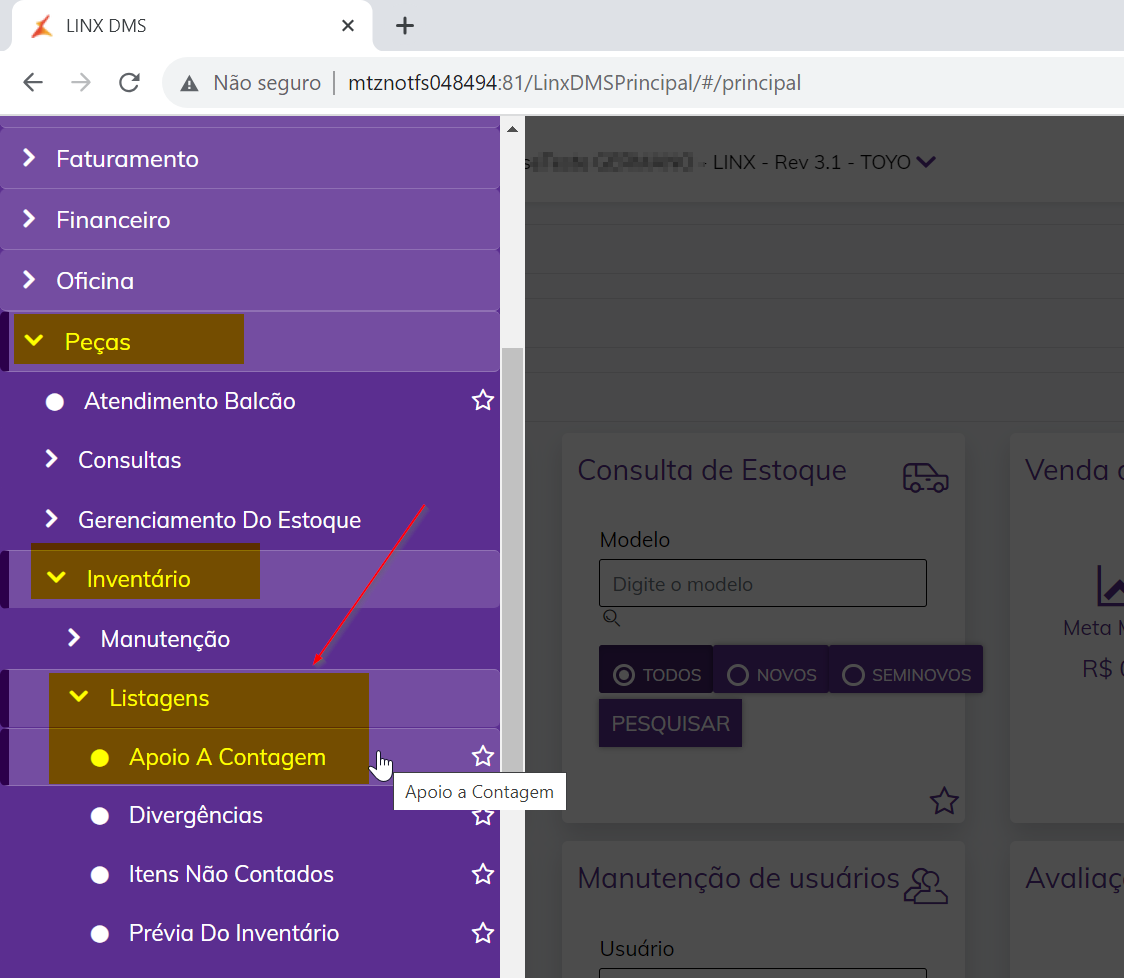Click in the Digite o modelo field
The width and height of the screenshot is (1124, 978).
763,584
